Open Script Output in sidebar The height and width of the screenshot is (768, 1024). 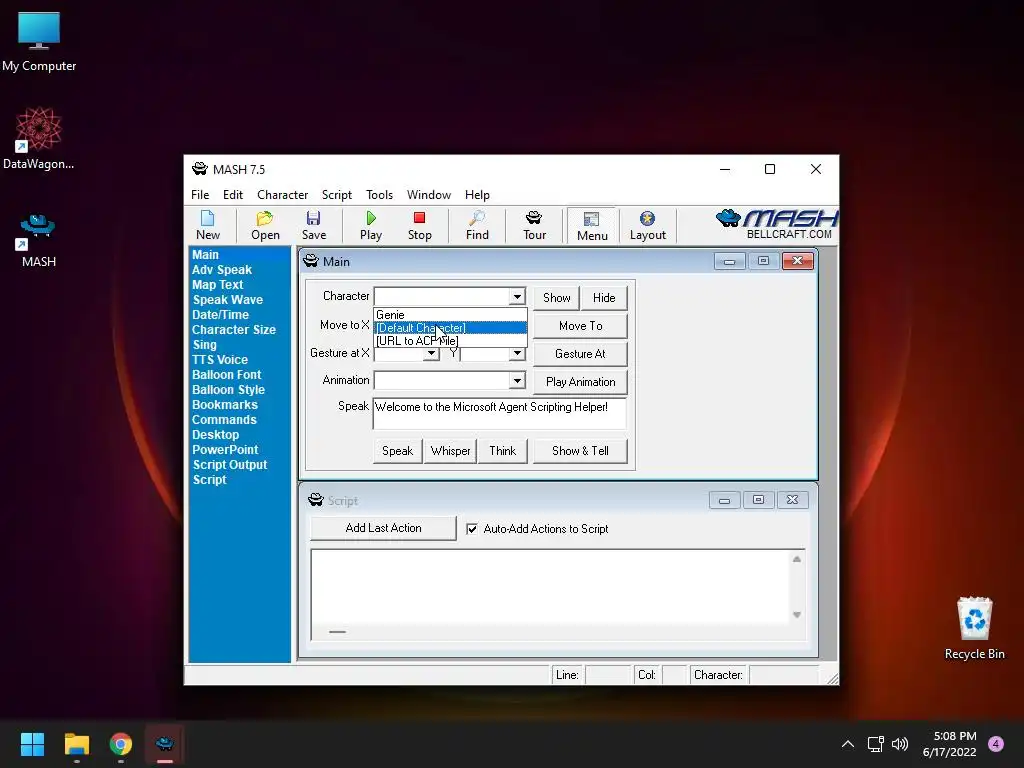(230, 465)
